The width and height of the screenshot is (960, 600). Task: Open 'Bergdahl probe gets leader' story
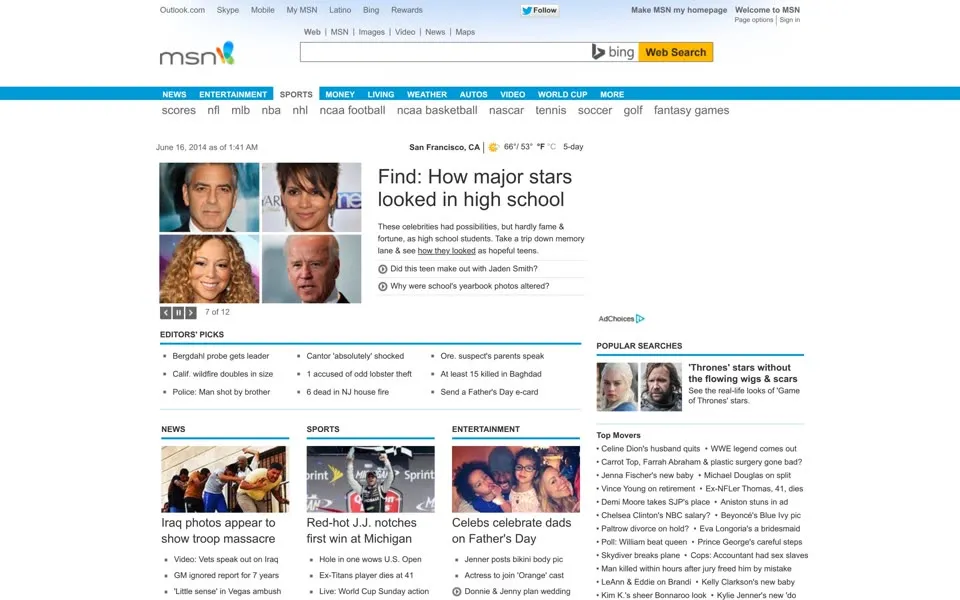(x=220, y=356)
